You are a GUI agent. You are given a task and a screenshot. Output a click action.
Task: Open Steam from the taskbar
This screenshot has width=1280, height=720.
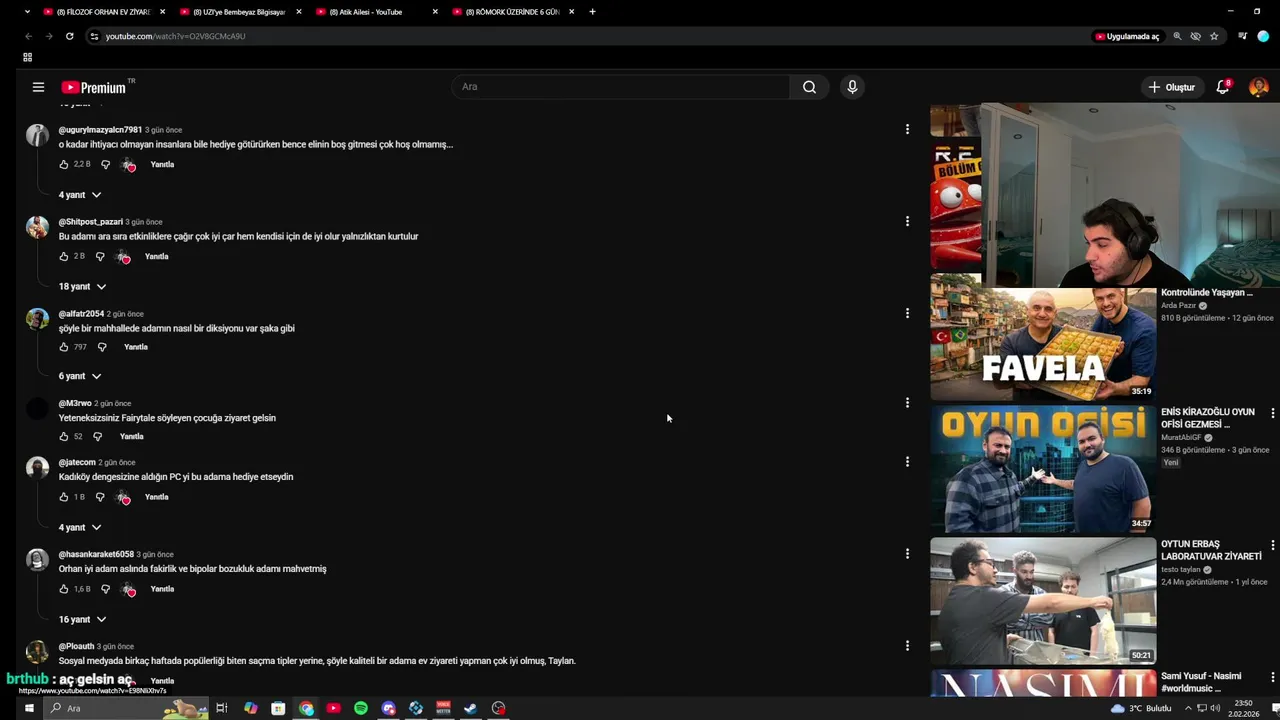[x=471, y=708]
